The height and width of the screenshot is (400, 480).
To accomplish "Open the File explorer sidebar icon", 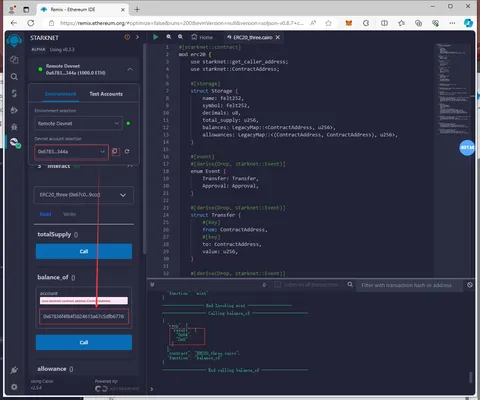I will point(14,60).
